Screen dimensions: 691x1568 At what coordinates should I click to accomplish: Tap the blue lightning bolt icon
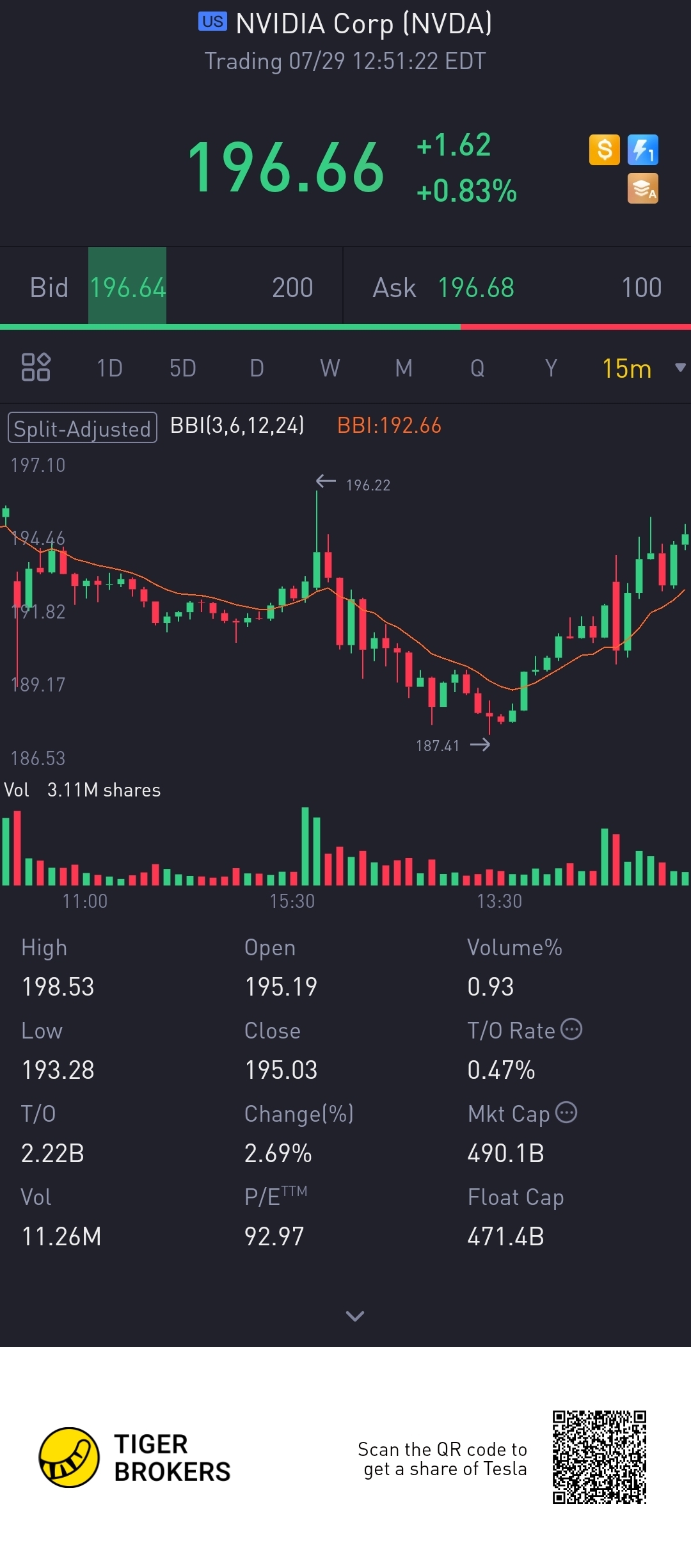[x=642, y=150]
